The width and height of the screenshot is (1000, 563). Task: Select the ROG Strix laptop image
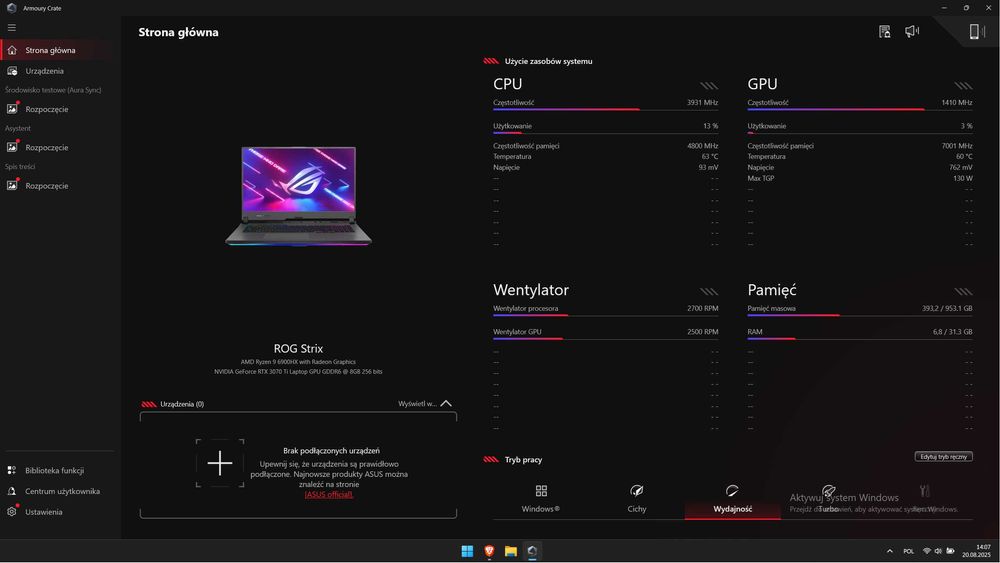point(298,196)
